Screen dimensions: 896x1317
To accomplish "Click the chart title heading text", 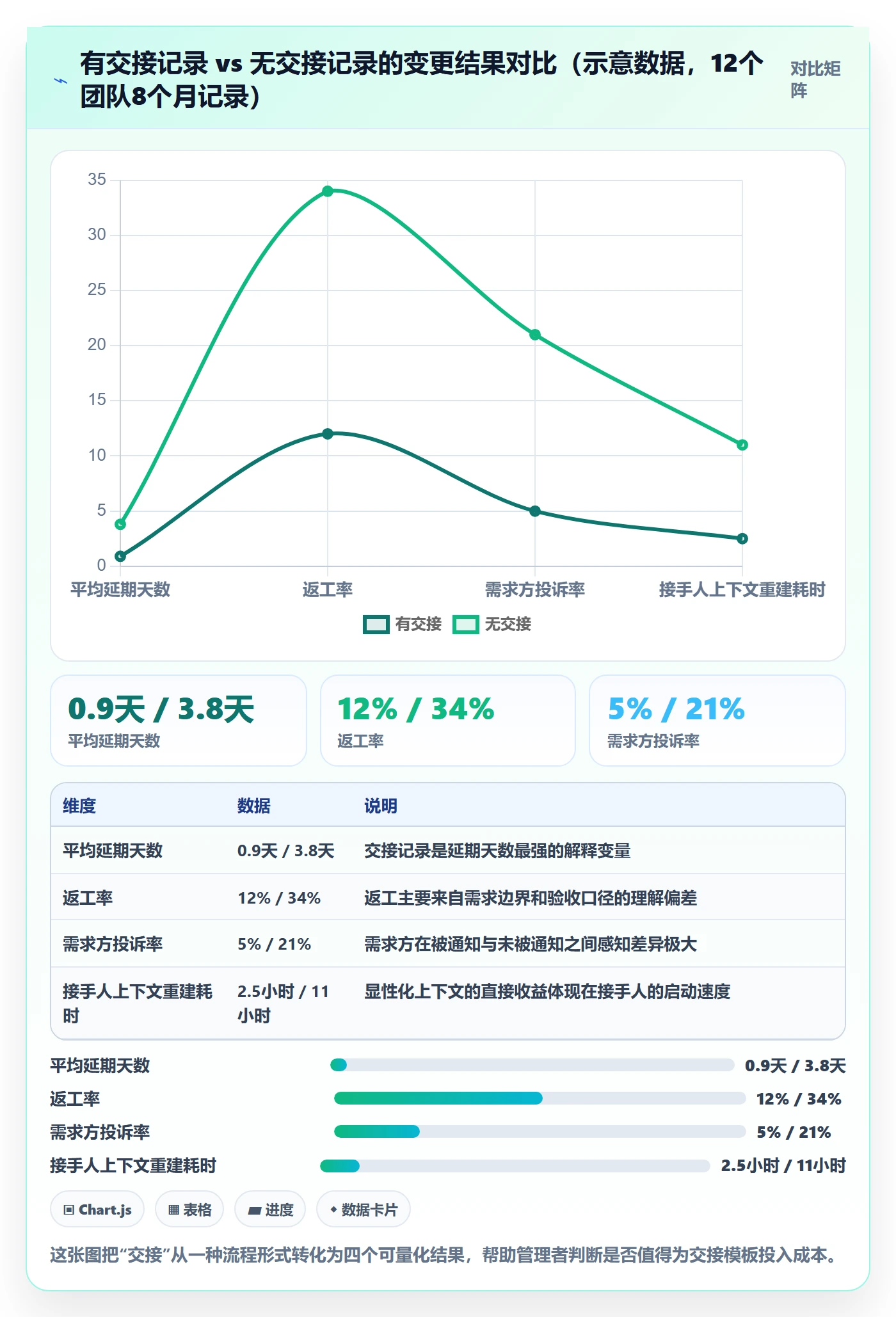I will click(422, 80).
